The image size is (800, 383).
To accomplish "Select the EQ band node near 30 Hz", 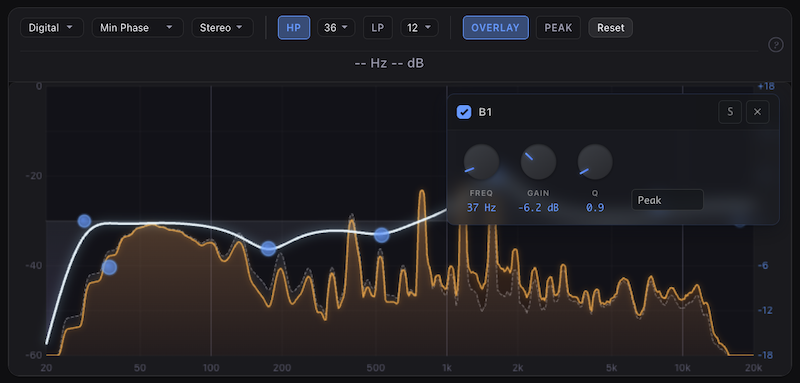I will pos(84,221).
